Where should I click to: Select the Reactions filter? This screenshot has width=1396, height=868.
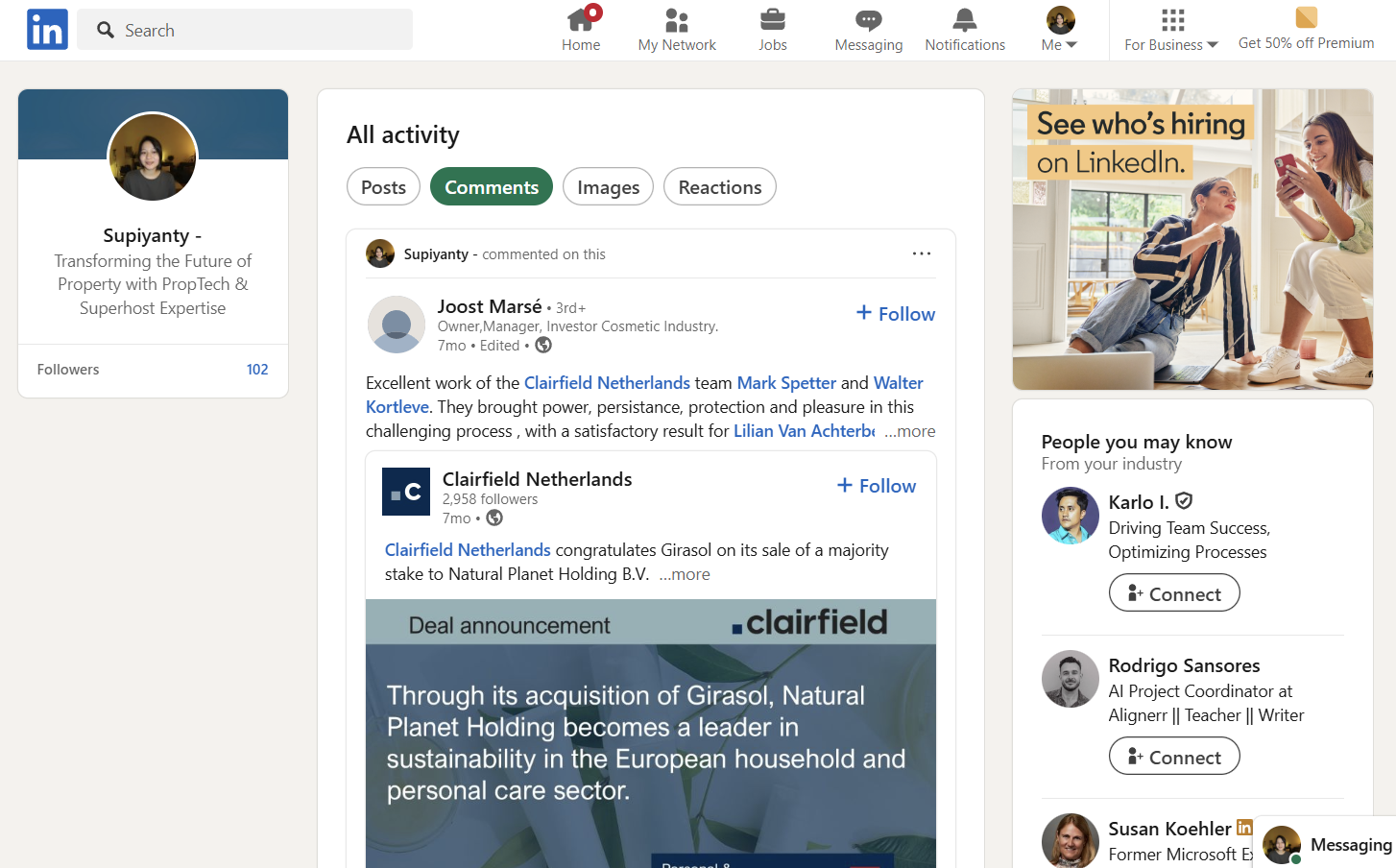point(720,187)
